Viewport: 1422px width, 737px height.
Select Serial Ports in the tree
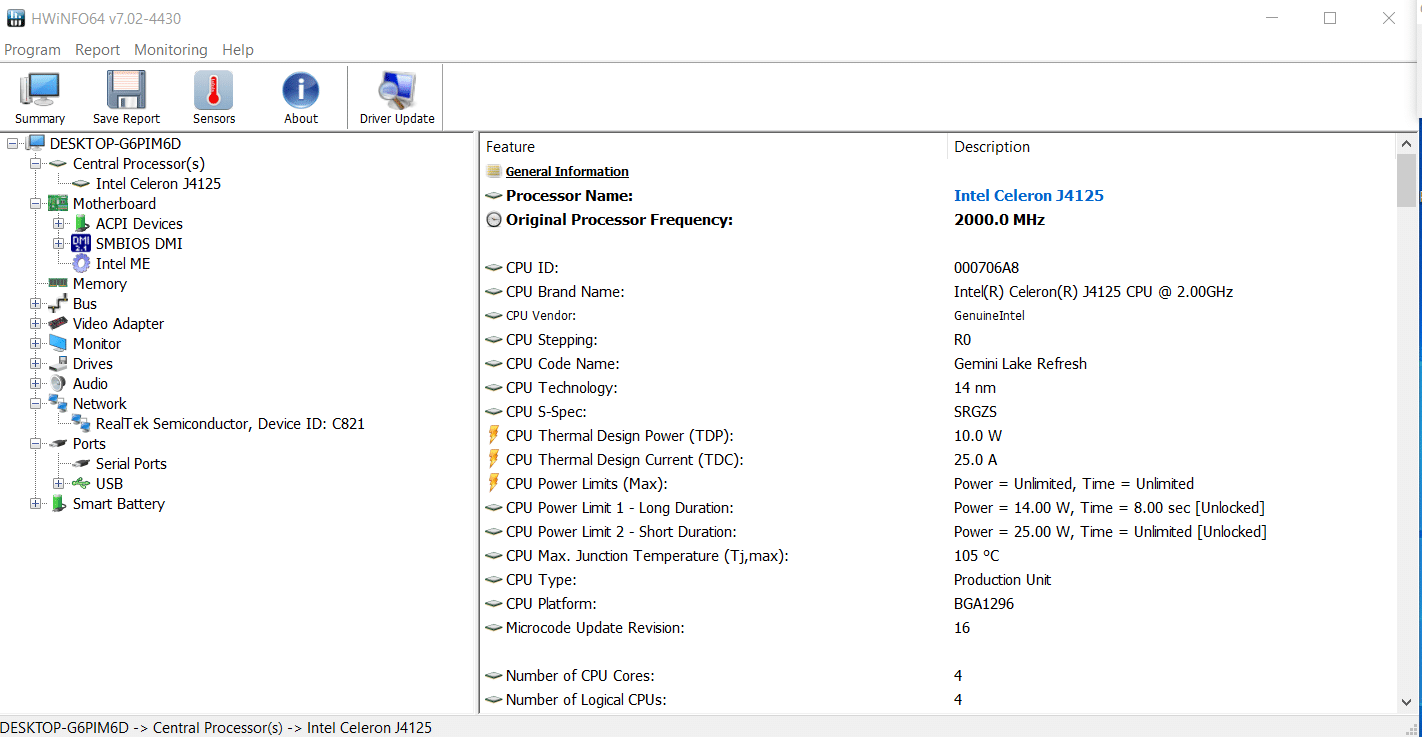[x=131, y=463]
